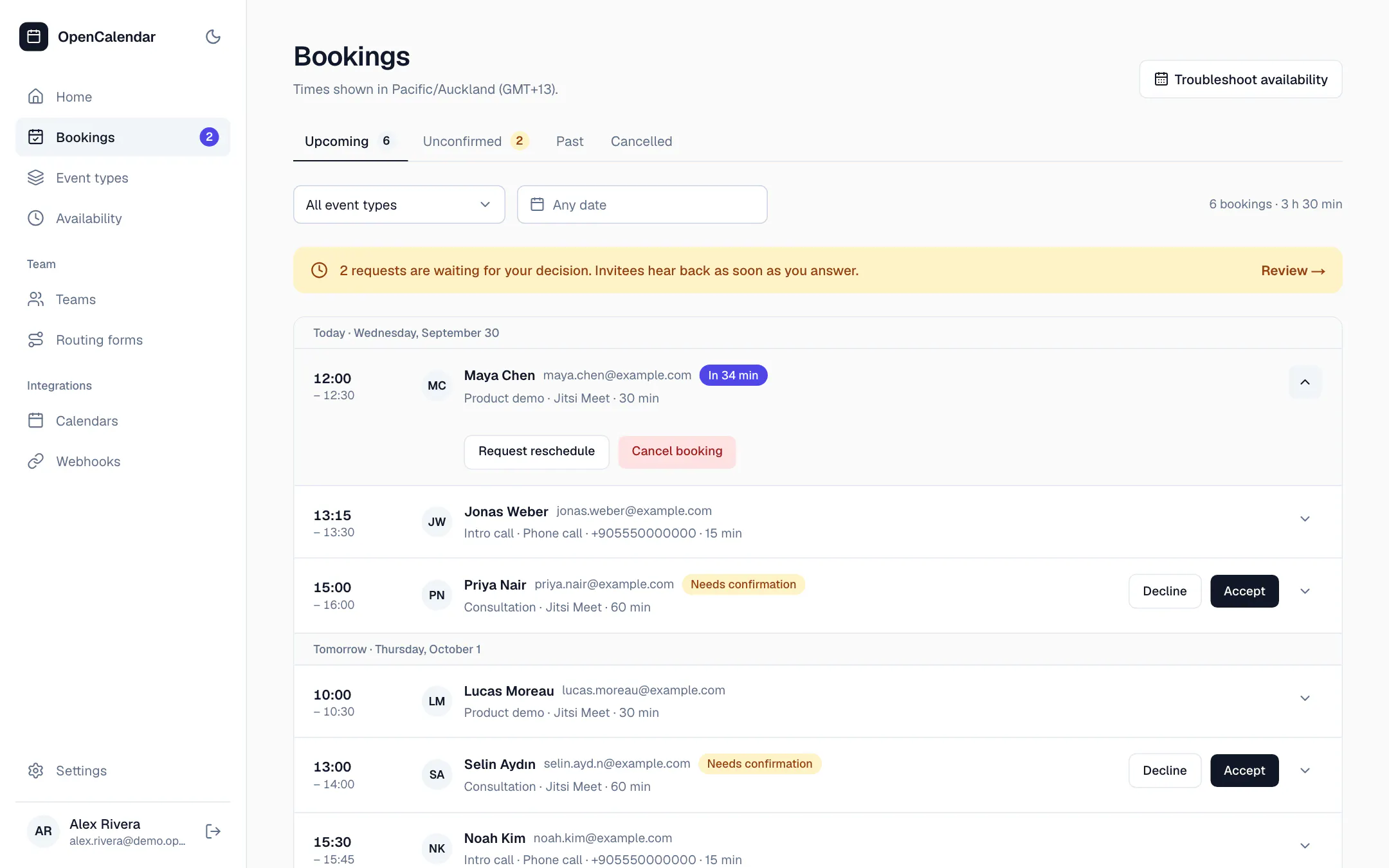Click the clock icon in yellow banner

click(x=319, y=270)
